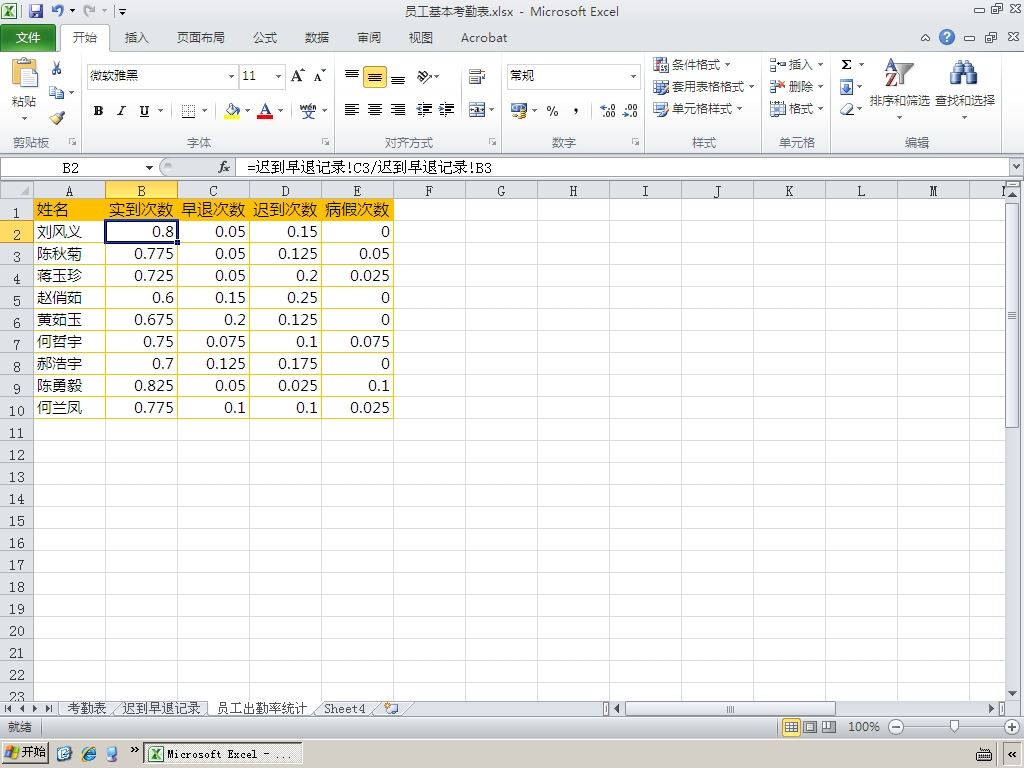Switch to the 考勤表 sheet tab
Image resolution: width=1024 pixels, height=768 pixels.
86,709
